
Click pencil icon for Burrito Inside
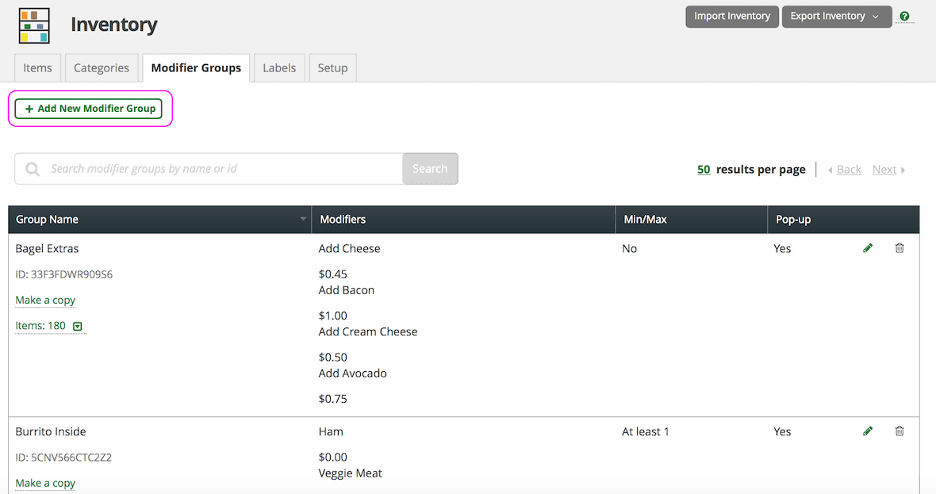868,431
